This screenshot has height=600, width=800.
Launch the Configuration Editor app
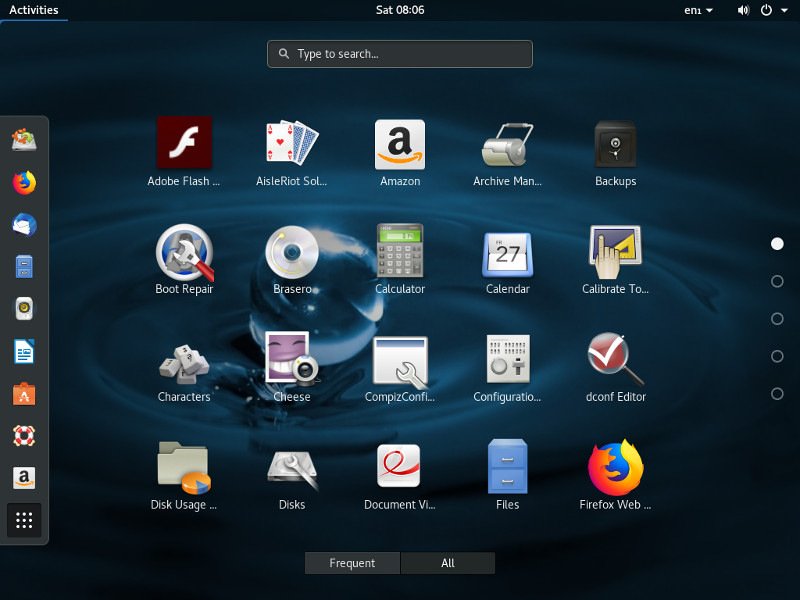coord(507,367)
